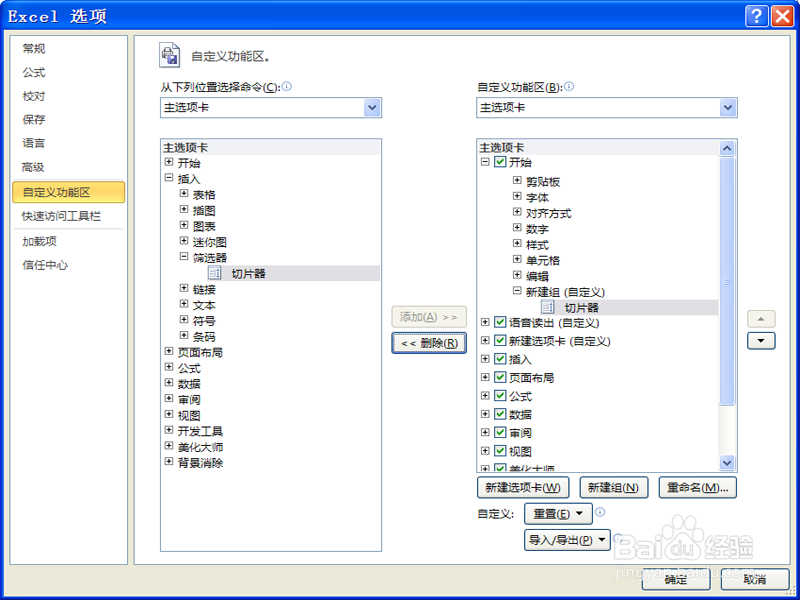Expand the 剪贴板 group in right list
This screenshot has width=800, height=600.
click(x=517, y=181)
